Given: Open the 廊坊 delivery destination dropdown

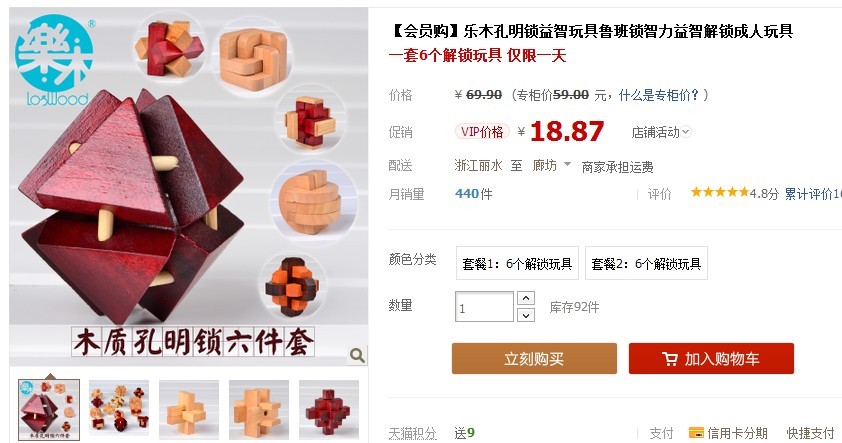Looking at the screenshot, I should click(x=551, y=165).
